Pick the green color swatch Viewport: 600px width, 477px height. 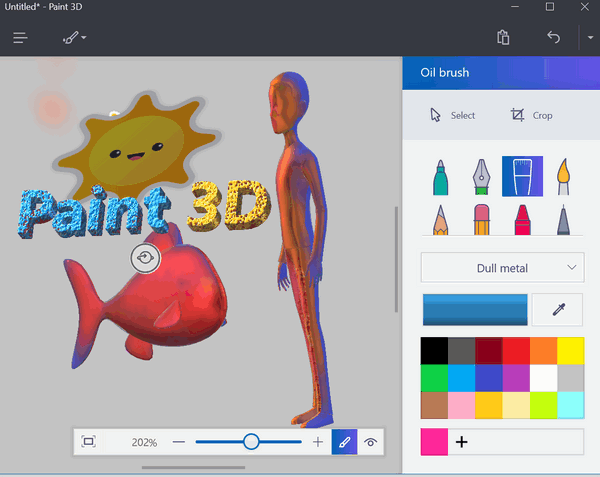[x=434, y=378]
